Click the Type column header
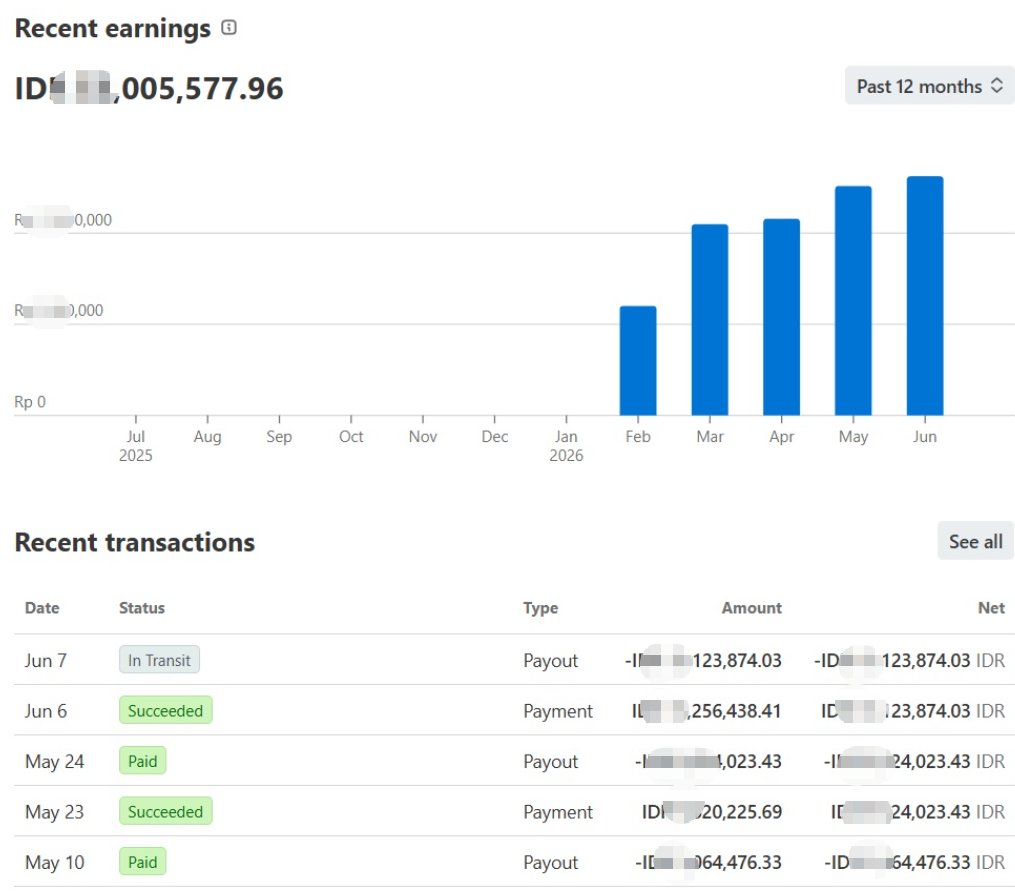Image resolution: width=1015 pixels, height=895 pixels. [x=541, y=608]
